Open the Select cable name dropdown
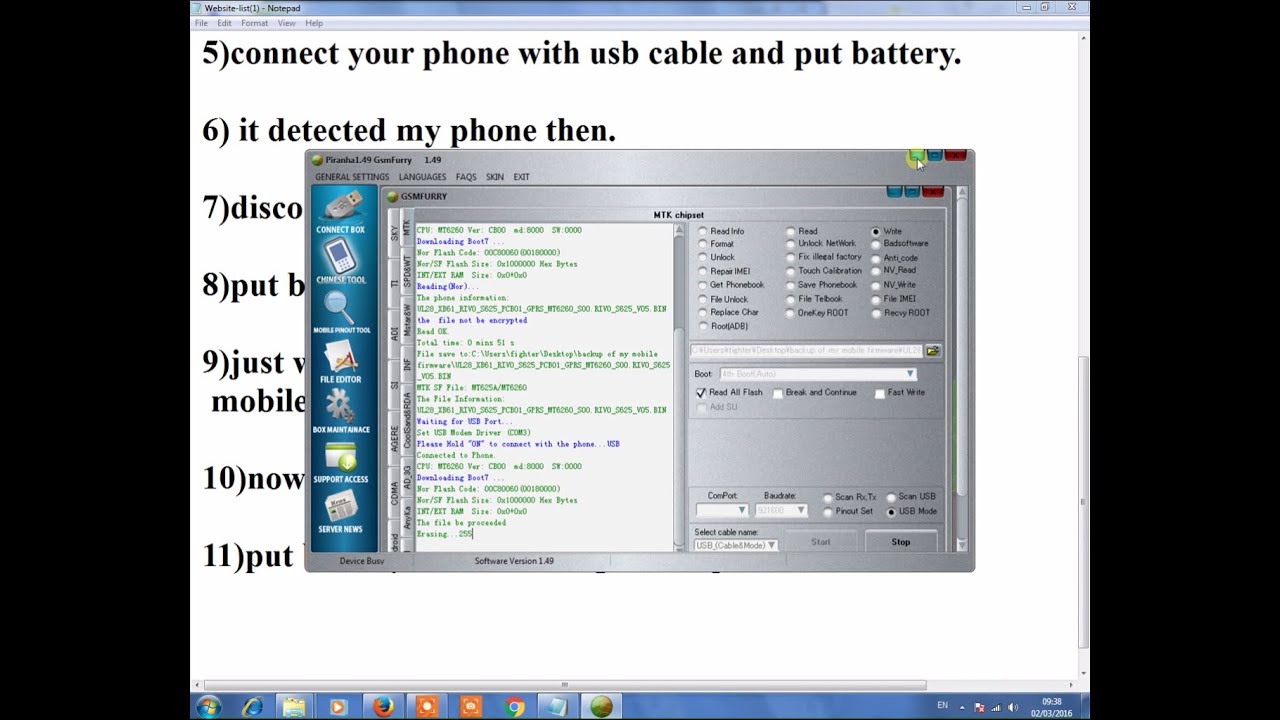 pyautogui.click(x=735, y=545)
